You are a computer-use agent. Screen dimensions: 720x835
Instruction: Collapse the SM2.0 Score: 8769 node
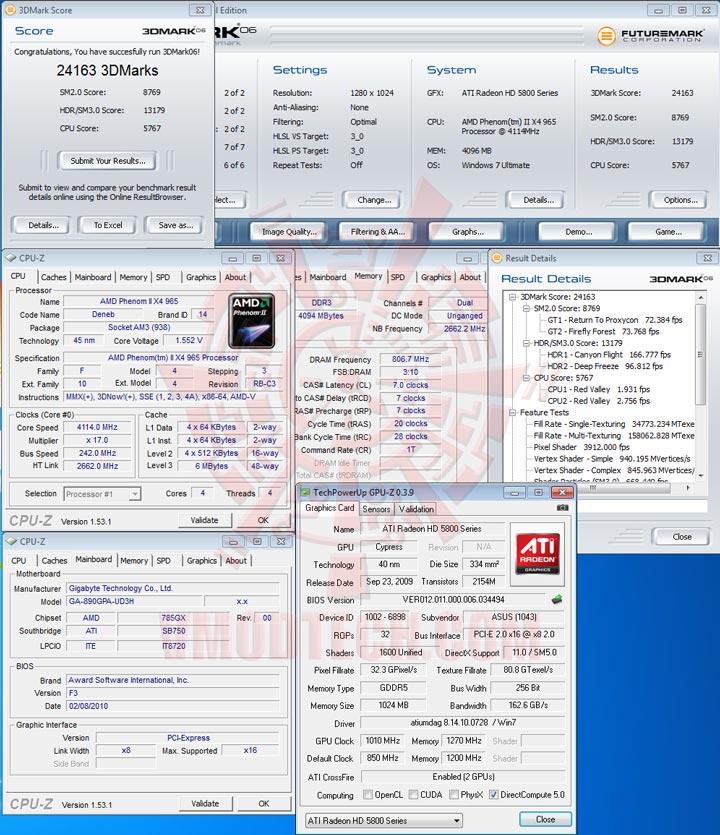(x=526, y=308)
